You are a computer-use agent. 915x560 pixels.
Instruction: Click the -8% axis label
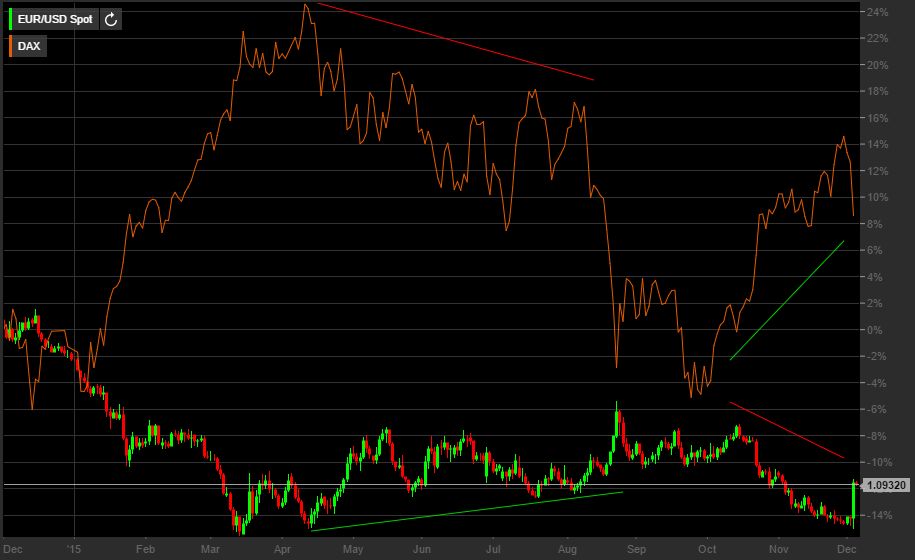[x=875, y=436]
